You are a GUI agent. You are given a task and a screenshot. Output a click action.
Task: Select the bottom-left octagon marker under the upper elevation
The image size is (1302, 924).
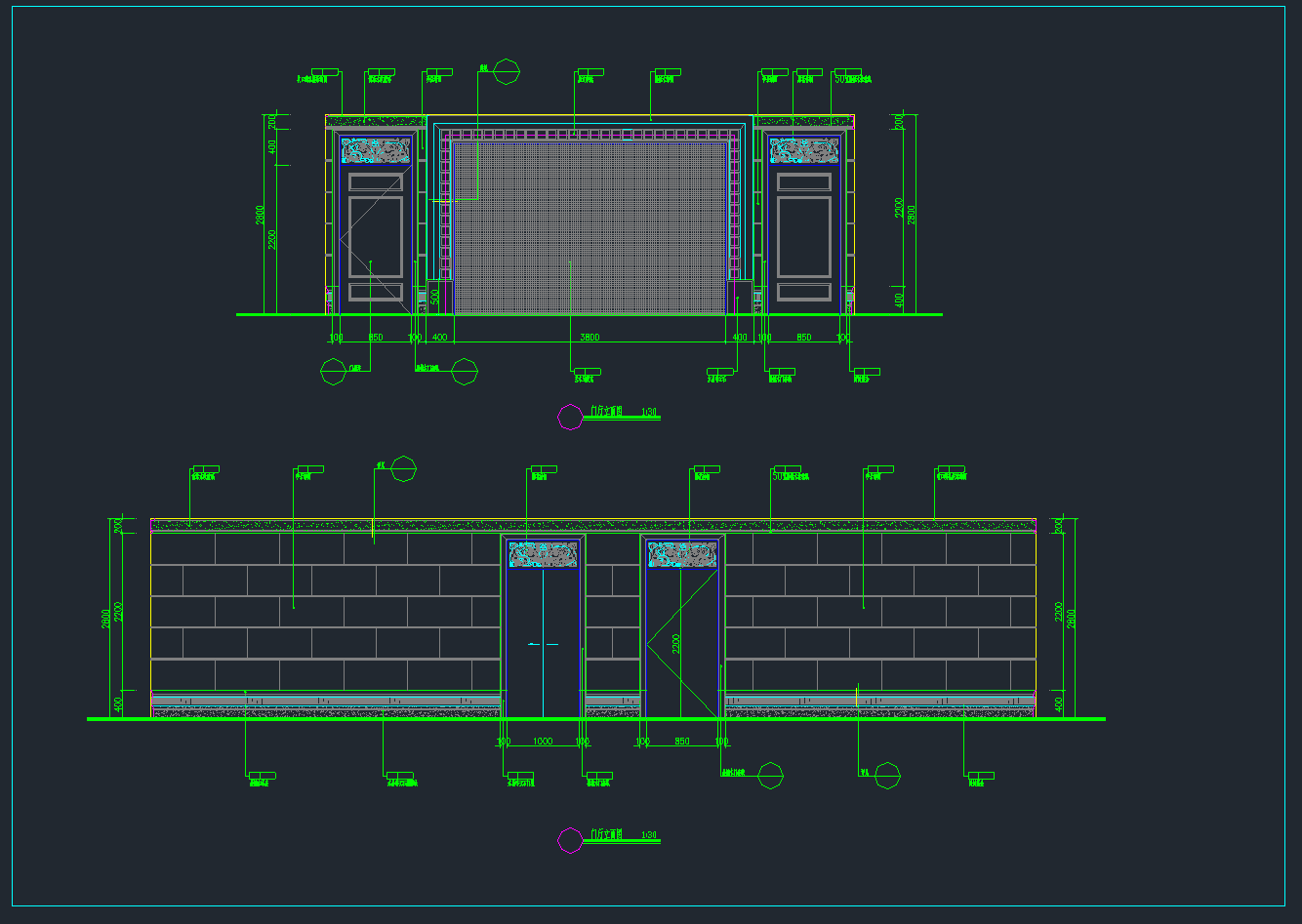pos(334,372)
